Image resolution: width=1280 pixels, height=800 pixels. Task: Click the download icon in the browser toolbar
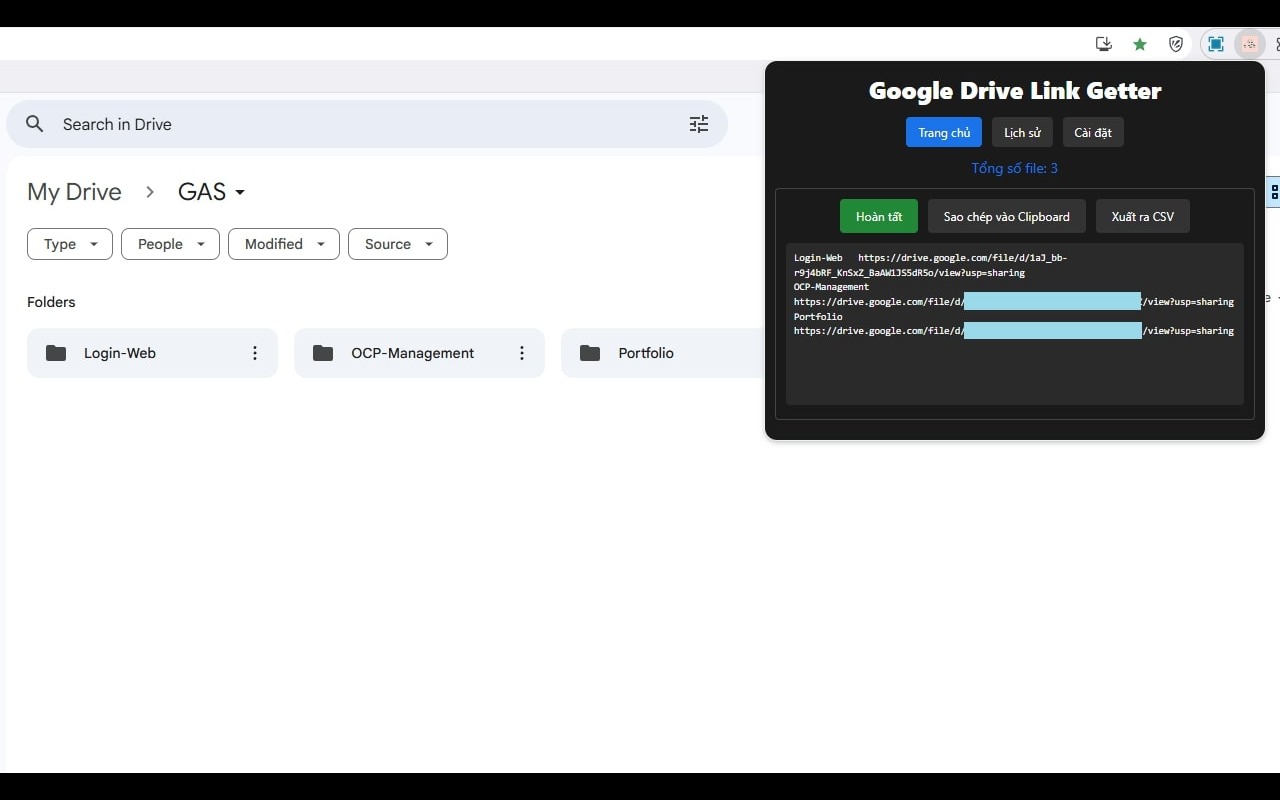[1103, 44]
